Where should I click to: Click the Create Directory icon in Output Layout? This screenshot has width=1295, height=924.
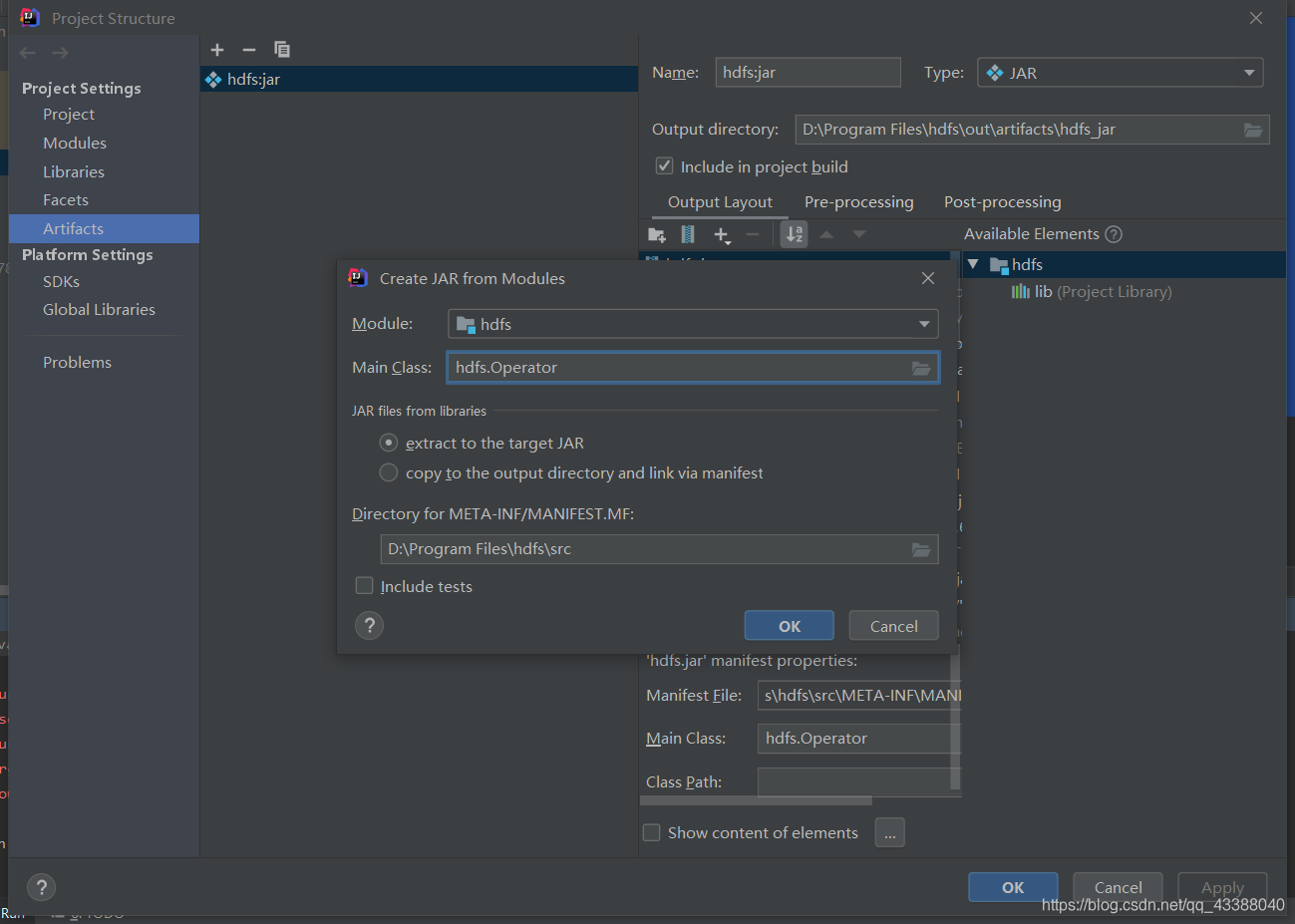coord(657,234)
